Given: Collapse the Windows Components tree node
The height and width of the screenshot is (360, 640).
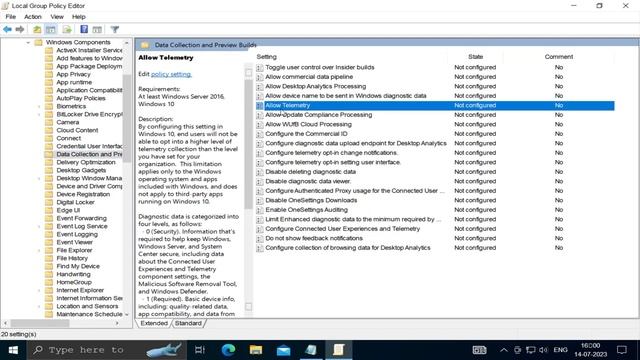Looking at the screenshot, I should click(28, 42).
